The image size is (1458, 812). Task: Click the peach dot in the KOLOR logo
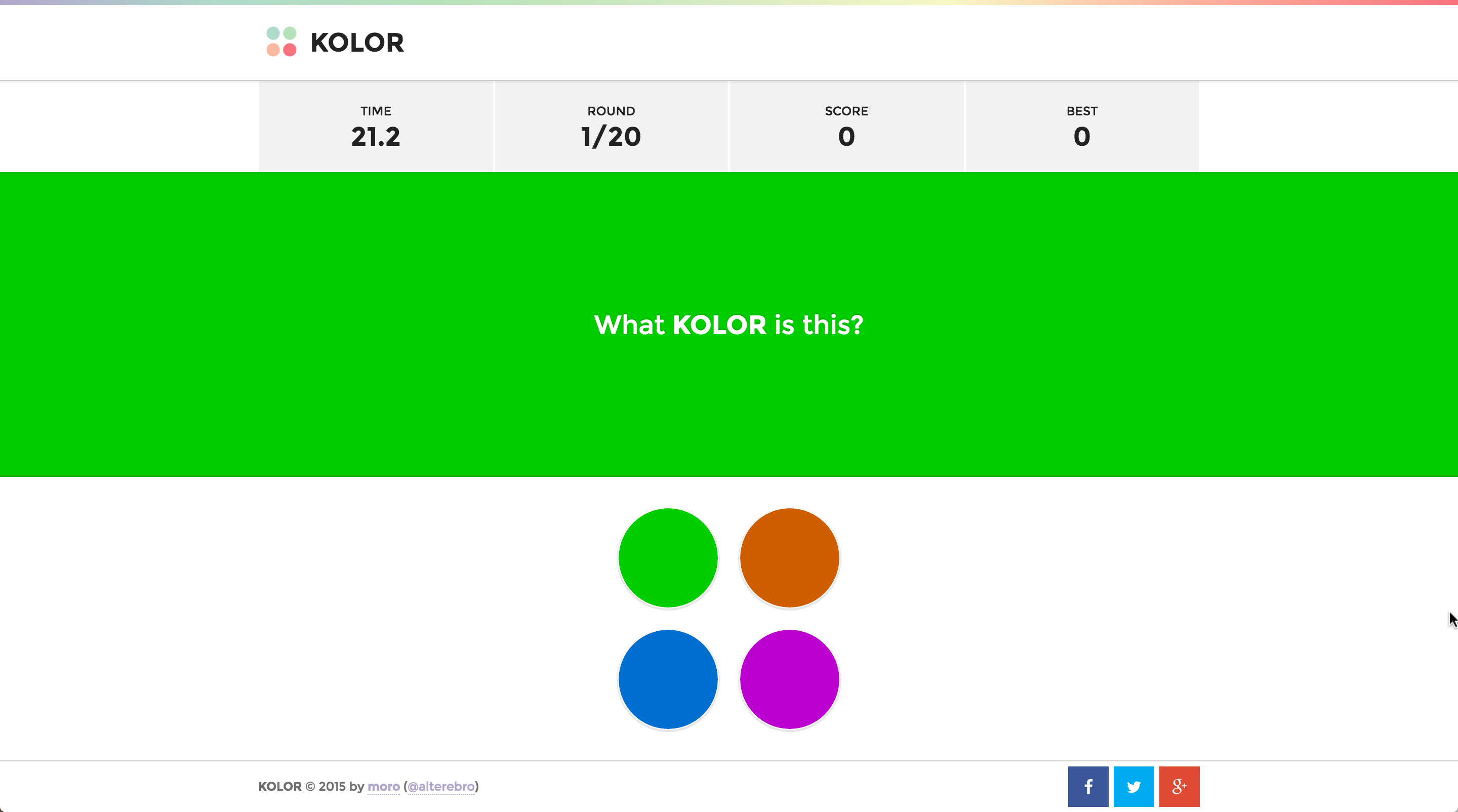tap(273, 50)
